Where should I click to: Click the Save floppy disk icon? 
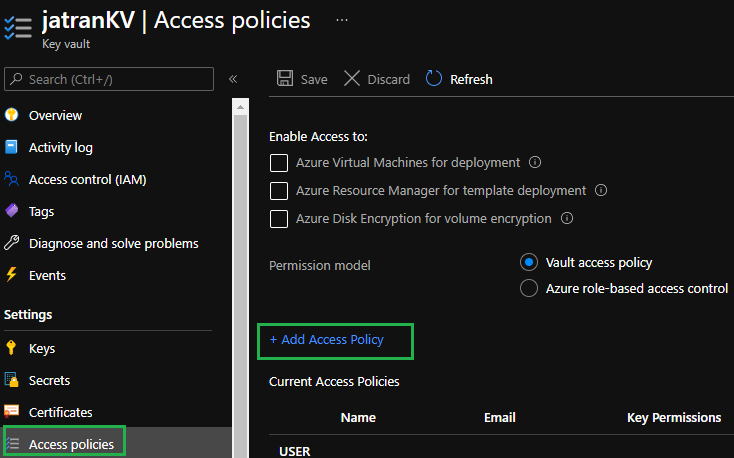[x=285, y=78]
